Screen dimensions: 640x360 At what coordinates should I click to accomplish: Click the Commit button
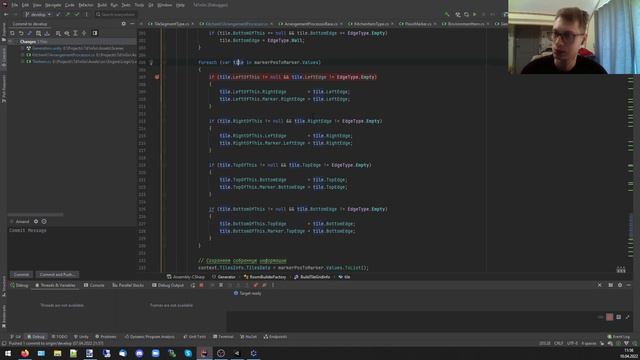21,275
